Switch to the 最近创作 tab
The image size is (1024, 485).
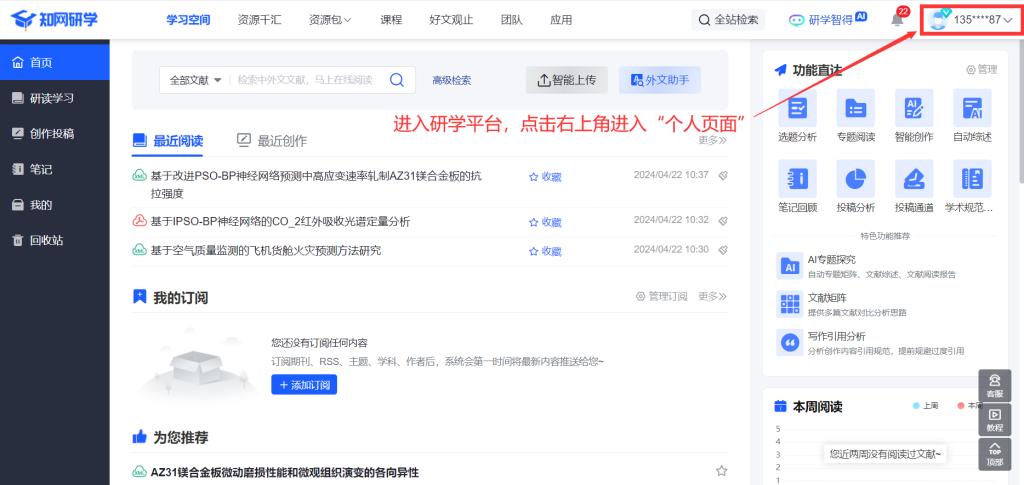tap(272, 141)
